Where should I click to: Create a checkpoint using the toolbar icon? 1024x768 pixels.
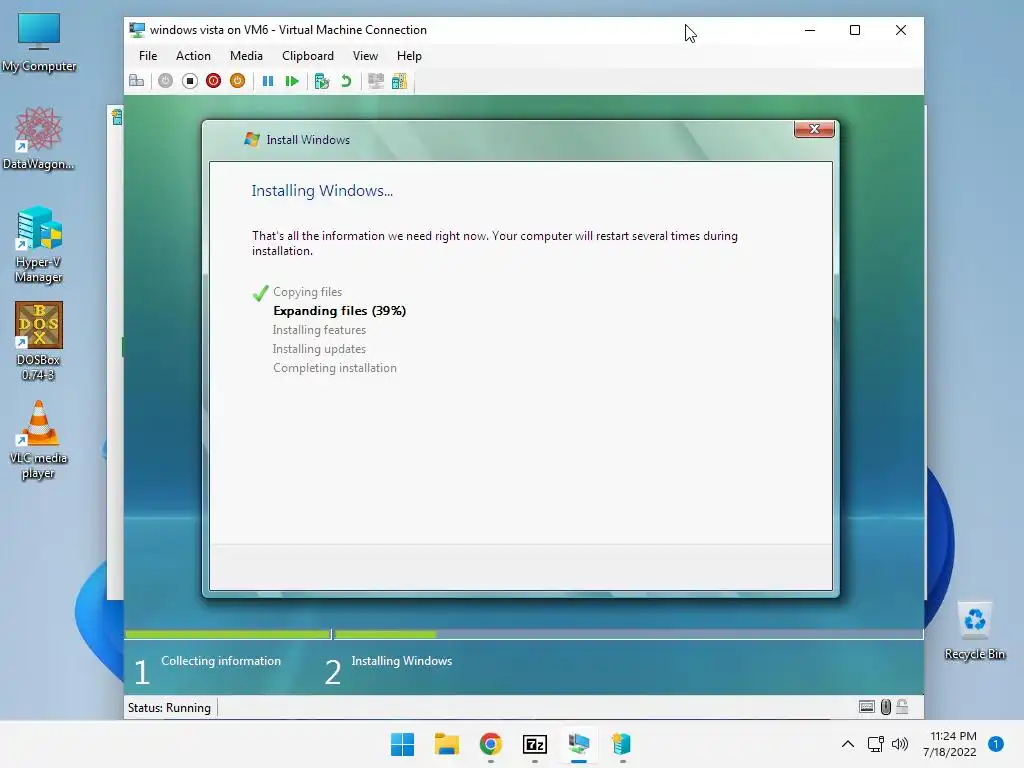coord(321,81)
